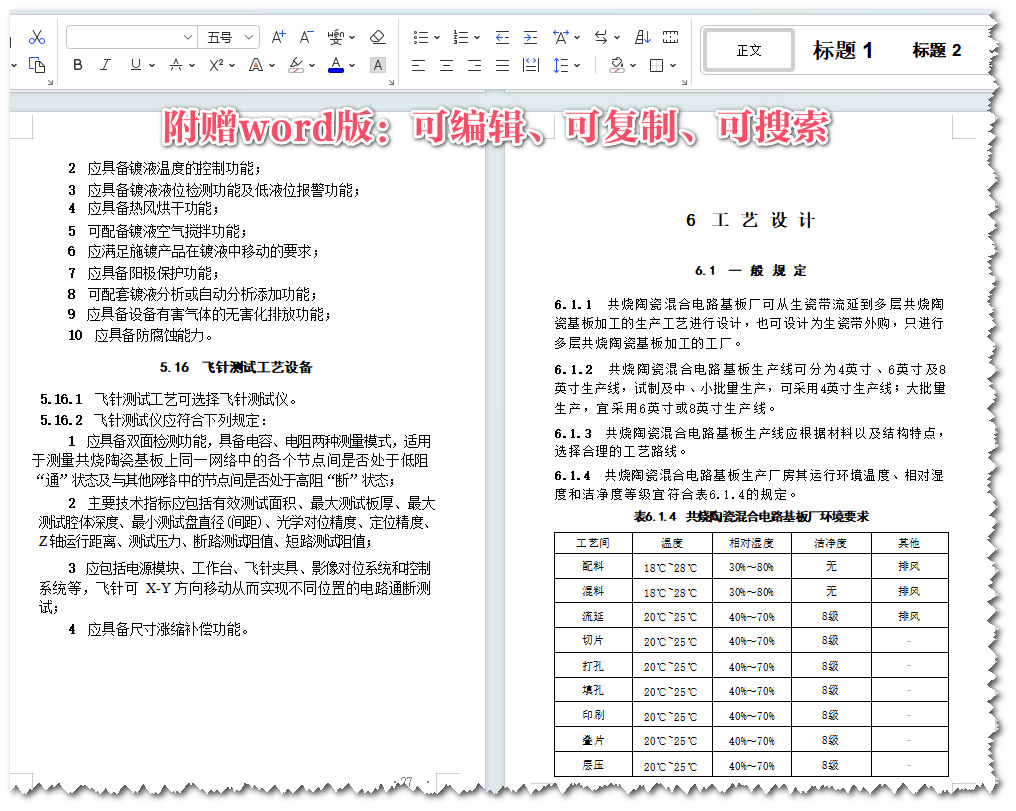The width and height of the screenshot is (1016, 811).
Task: Toggle bold formatting on selected text
Action: point(78,66)
